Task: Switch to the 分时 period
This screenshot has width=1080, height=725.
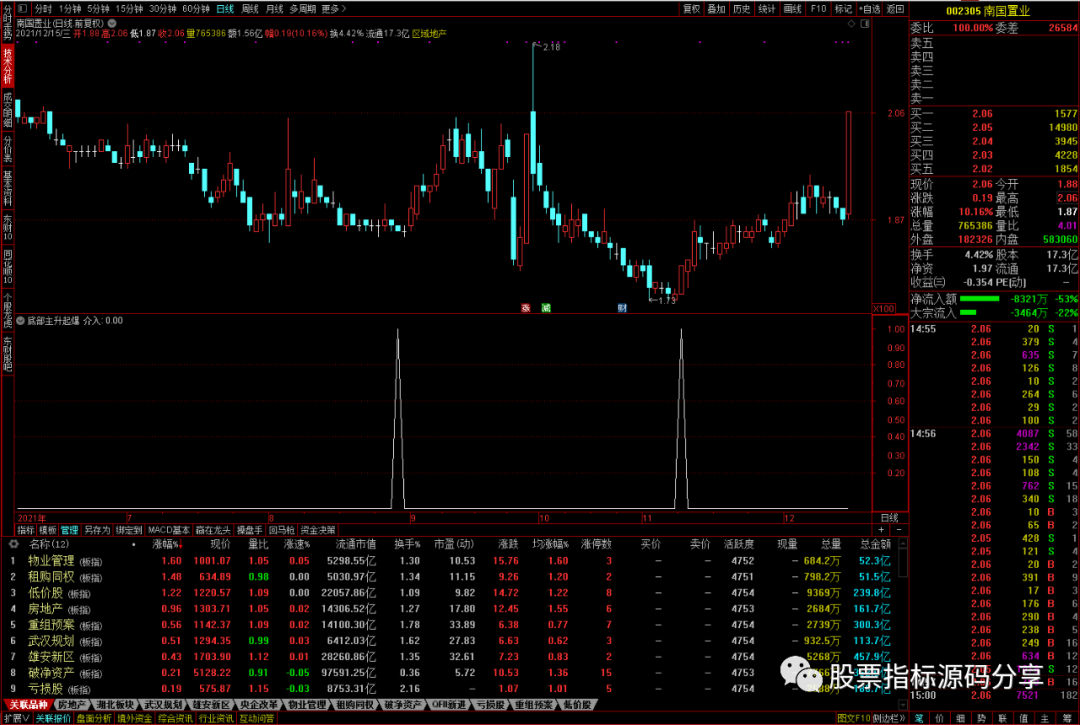Action: point(43,9)
